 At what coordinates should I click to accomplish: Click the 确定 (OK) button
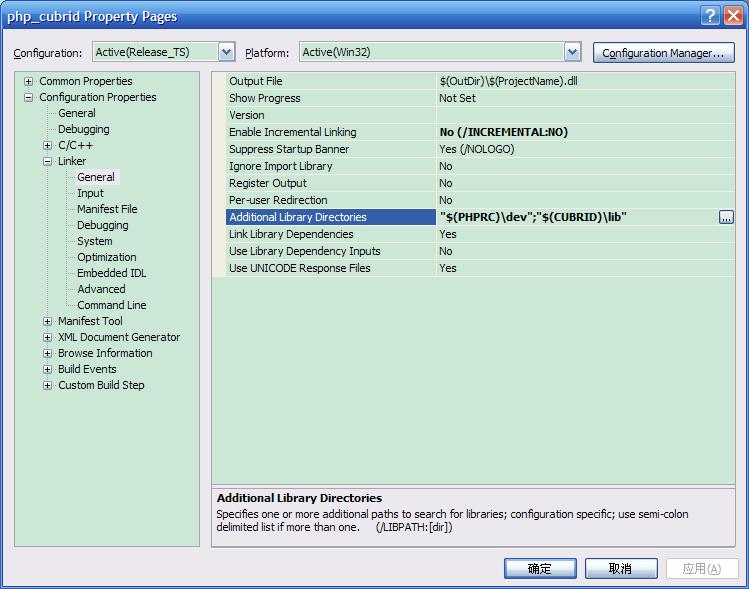pos(540,568)
